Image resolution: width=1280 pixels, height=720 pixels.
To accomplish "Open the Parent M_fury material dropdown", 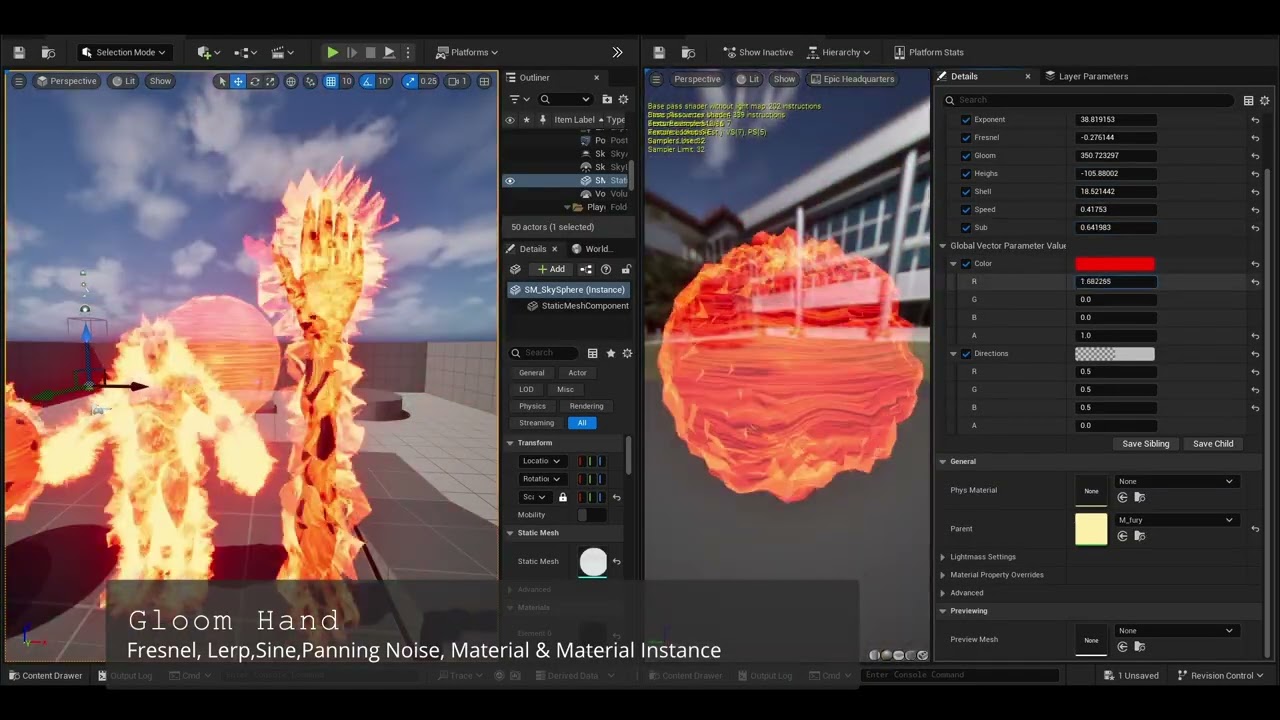I will pos(1176,520).
